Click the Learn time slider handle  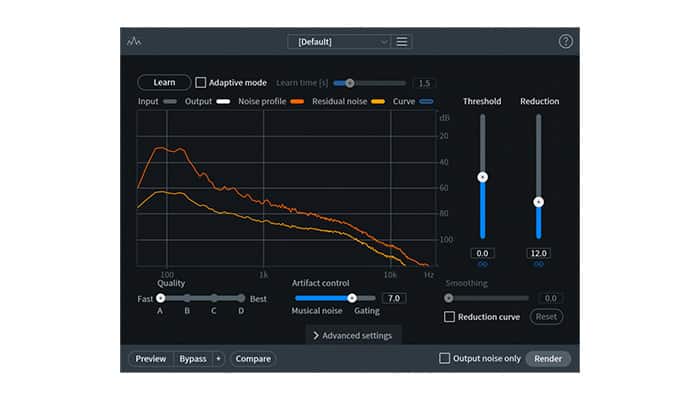click(x=350, y=83)
